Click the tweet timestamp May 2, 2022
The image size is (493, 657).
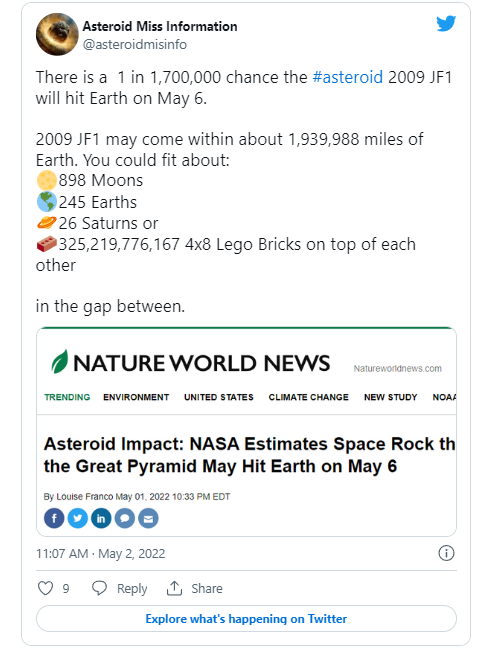click(x=101, y=554)
